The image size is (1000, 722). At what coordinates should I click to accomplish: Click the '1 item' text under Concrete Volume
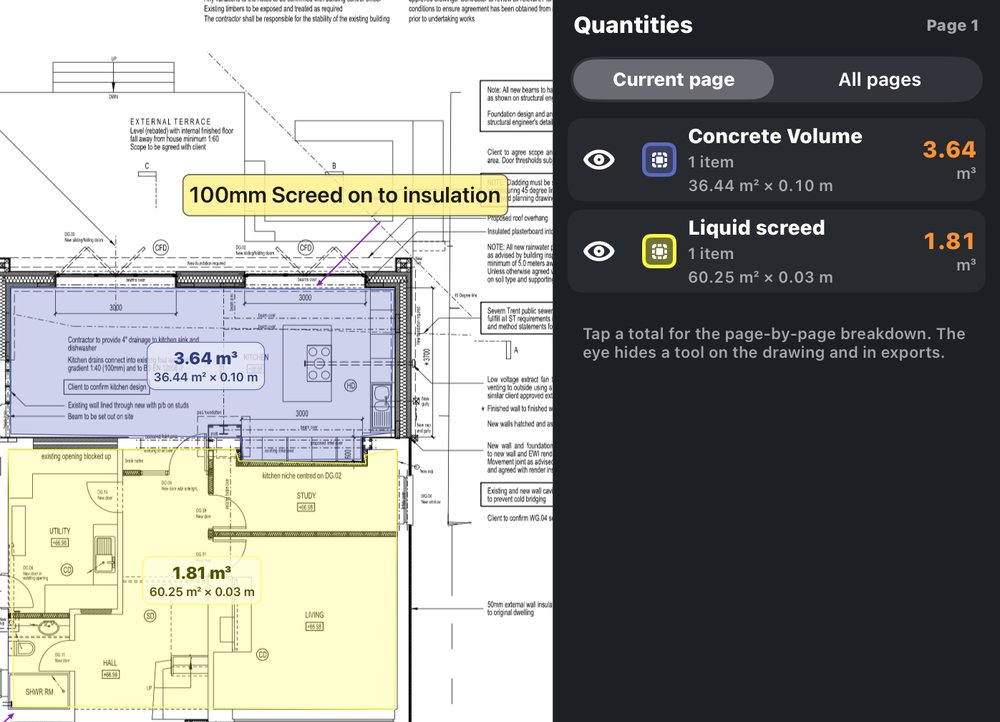click(x=710, y=162)
